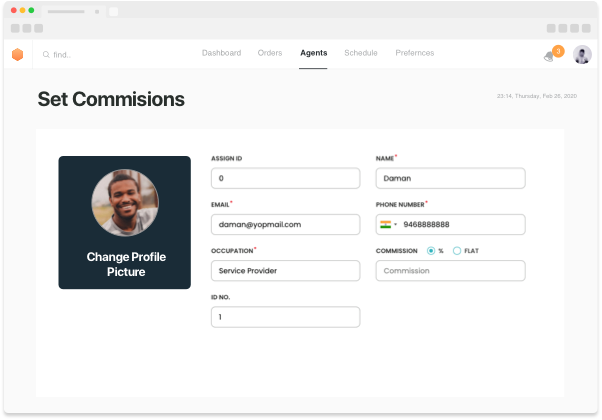The height and width of the screenshot is (420, 602).
Task: Select the percent commission radio button
Action: click(x=431, y=250)
